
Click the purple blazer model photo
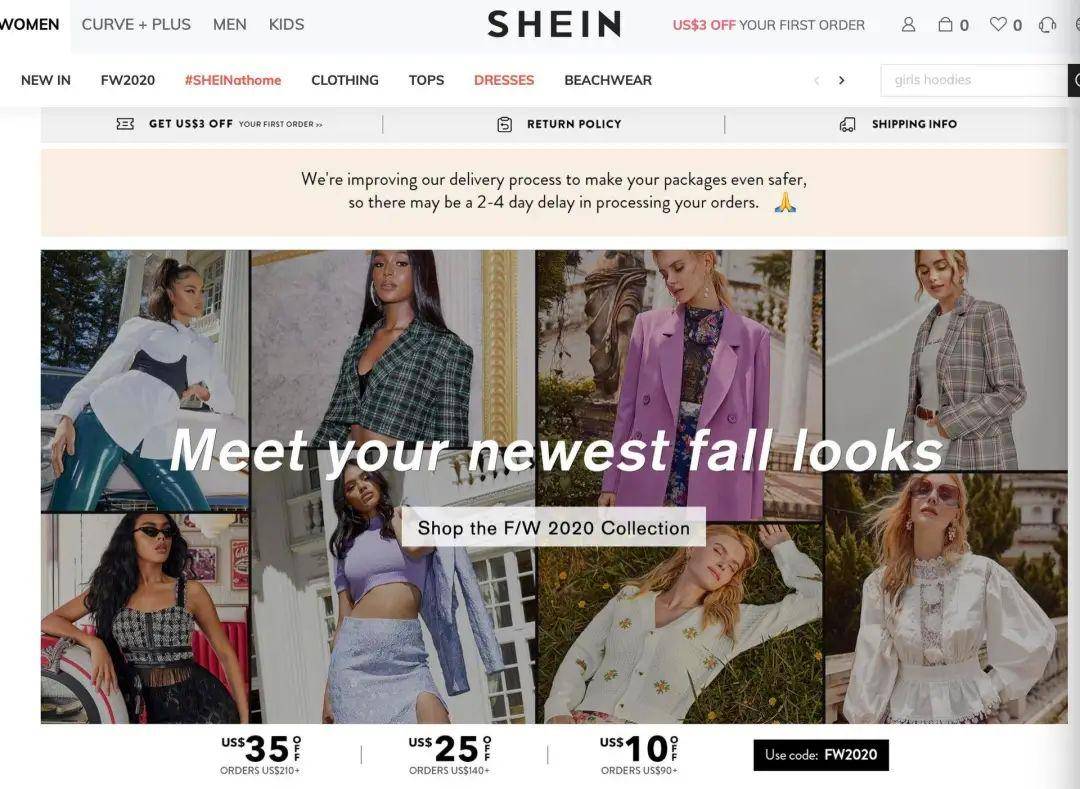click(680, 386)
